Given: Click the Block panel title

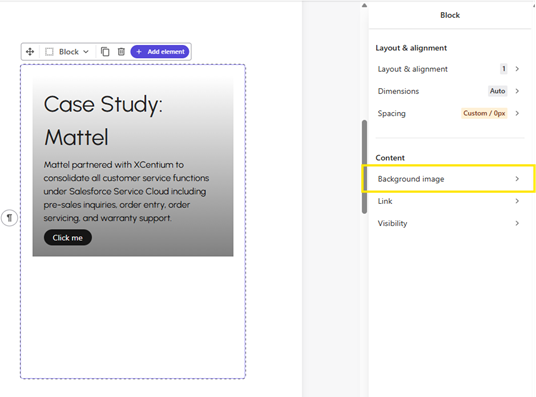Looking at the screenshot, I should [450, 15].
